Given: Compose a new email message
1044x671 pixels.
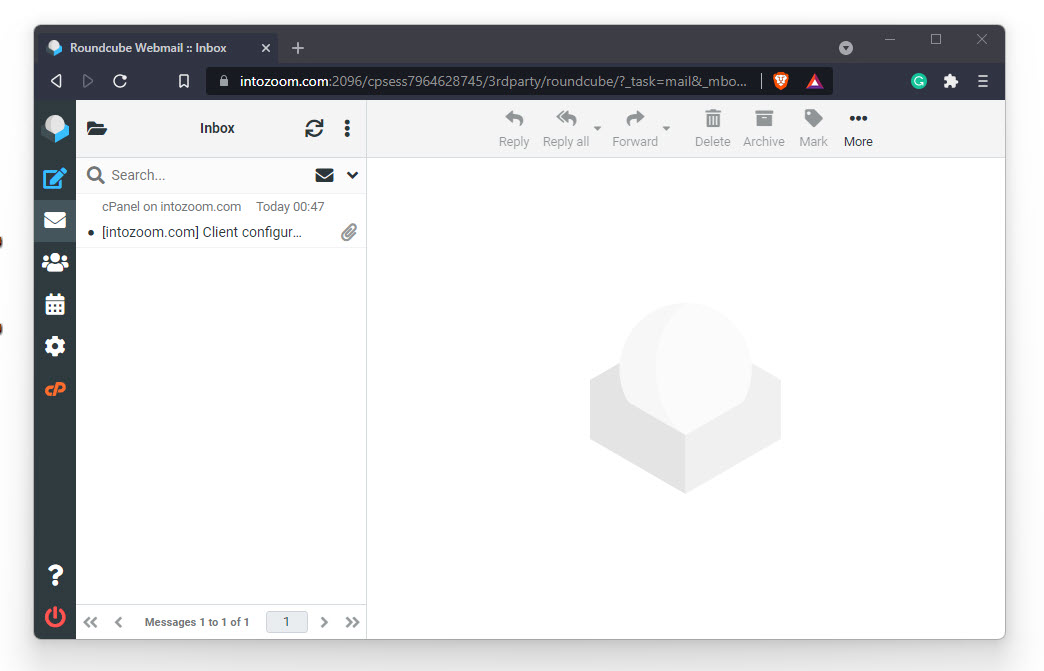Looking at the screenshot, I should click(55, 178).
